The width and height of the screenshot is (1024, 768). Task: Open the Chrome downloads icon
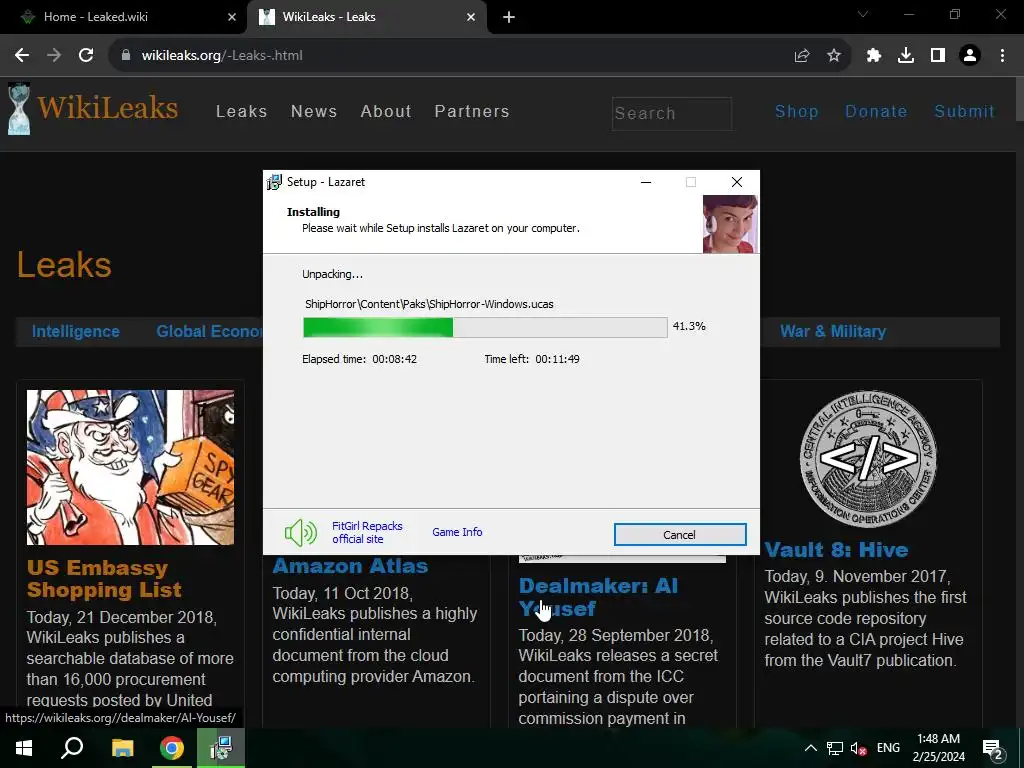(906, 56)
